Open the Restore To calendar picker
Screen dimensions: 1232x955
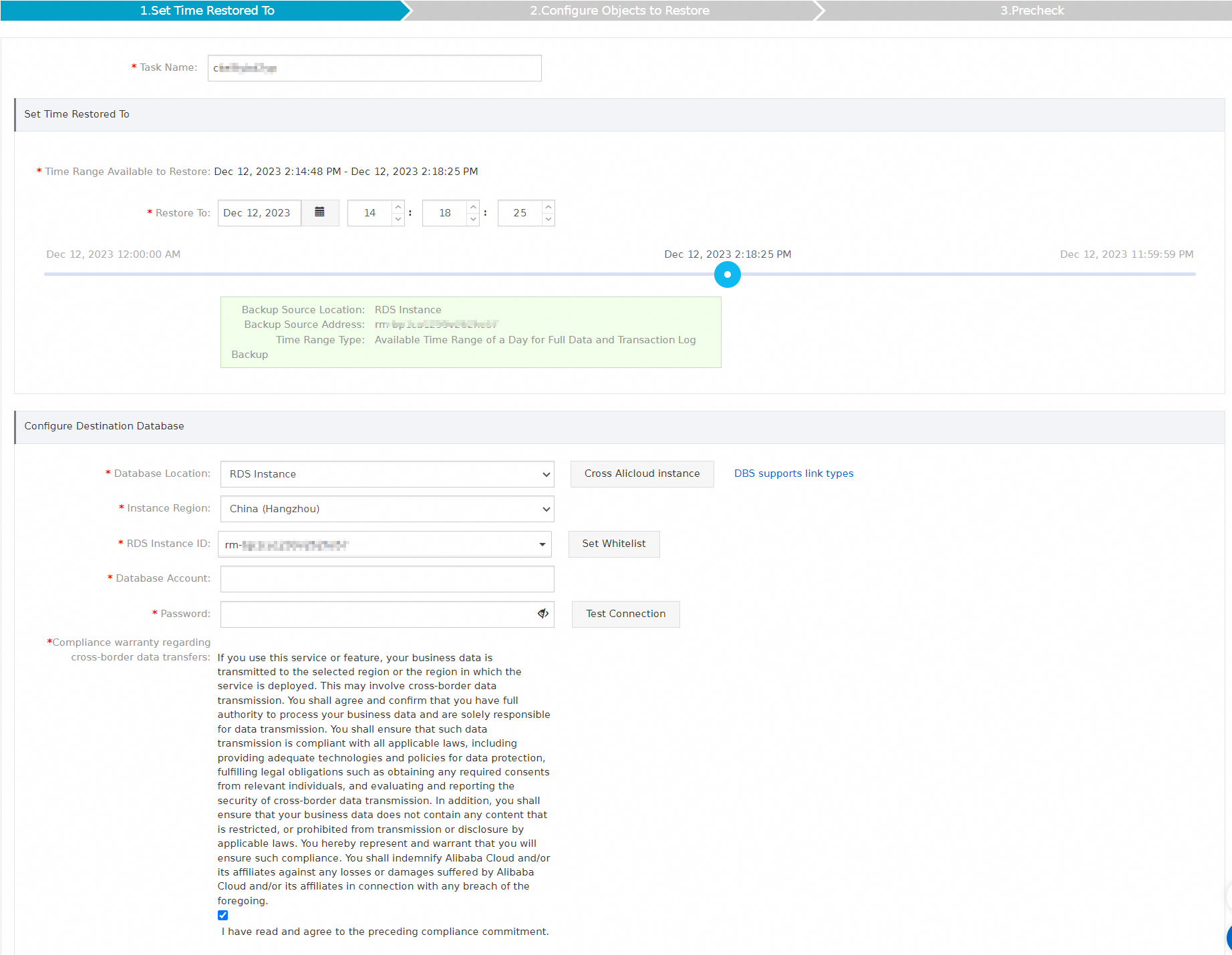[319, 212]
